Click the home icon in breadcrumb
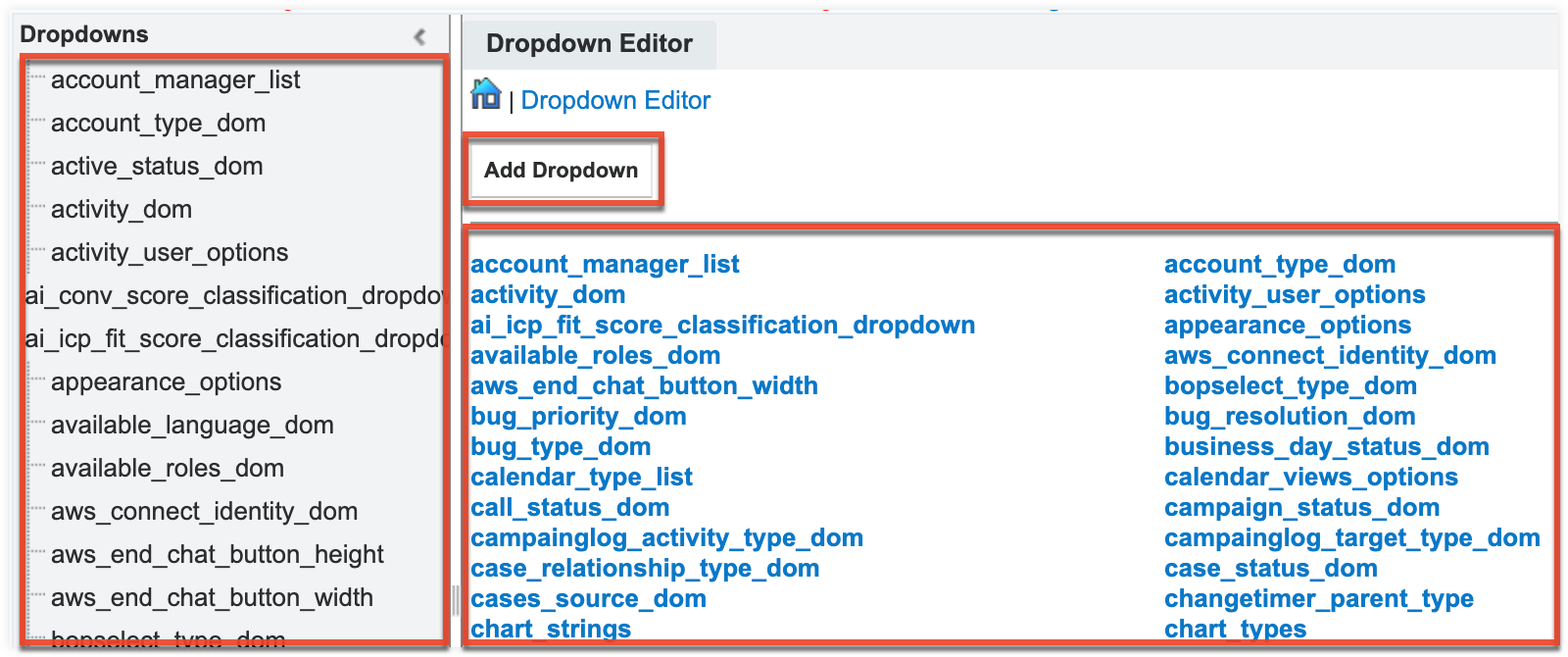The width and height of the screenshot is (1568, 657). 485,95
